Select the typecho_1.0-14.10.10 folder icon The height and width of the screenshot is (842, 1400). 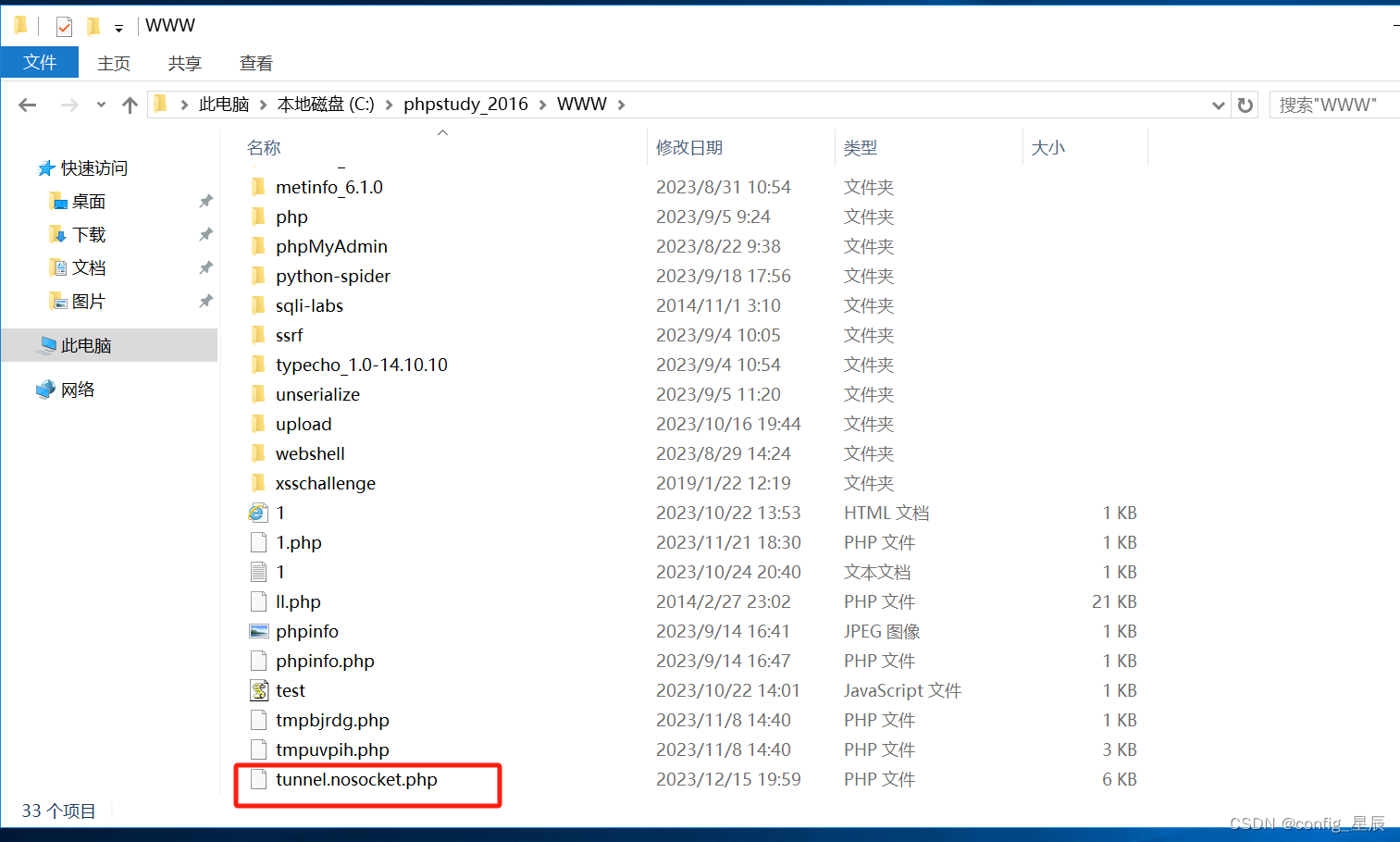coord(258,365)
